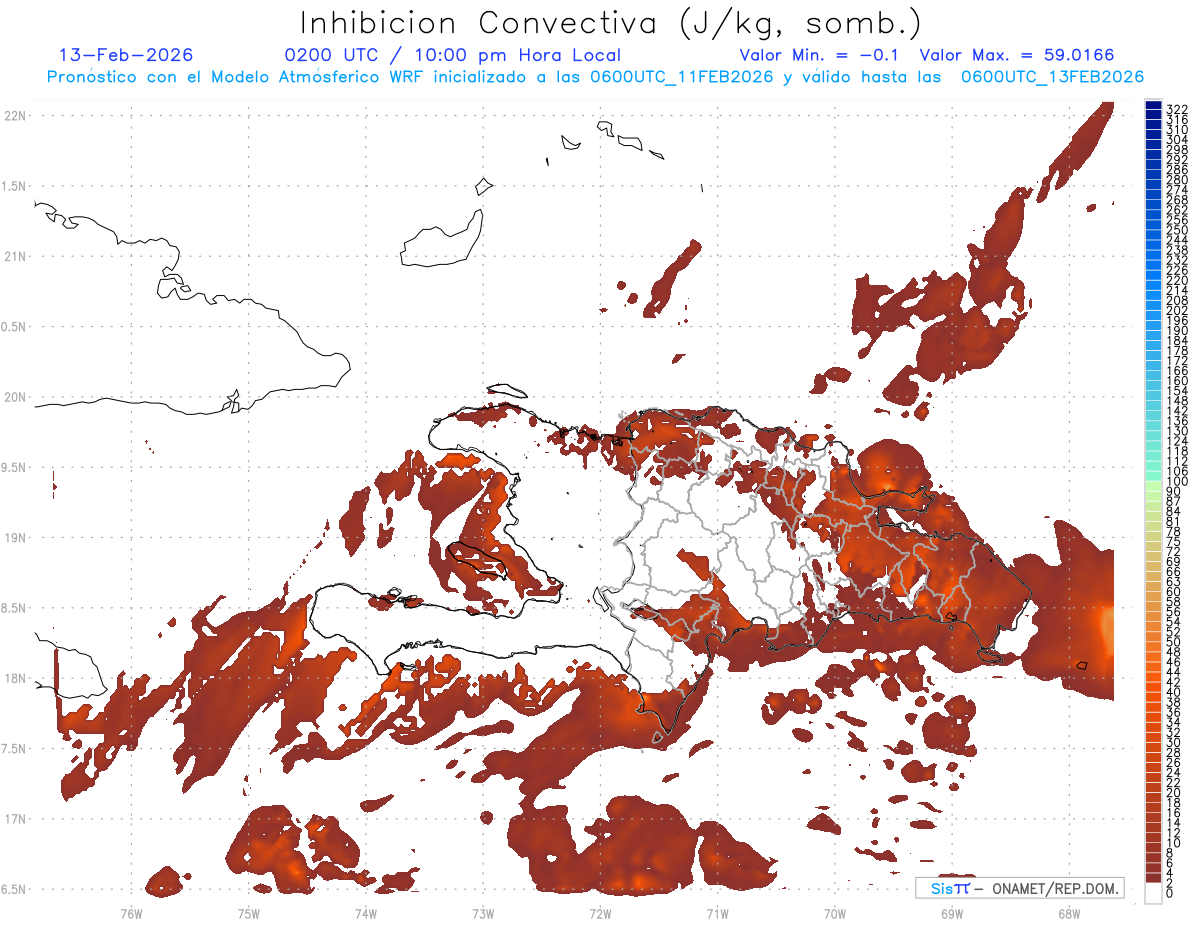Click the '70W' longitude label

point(835,913)
